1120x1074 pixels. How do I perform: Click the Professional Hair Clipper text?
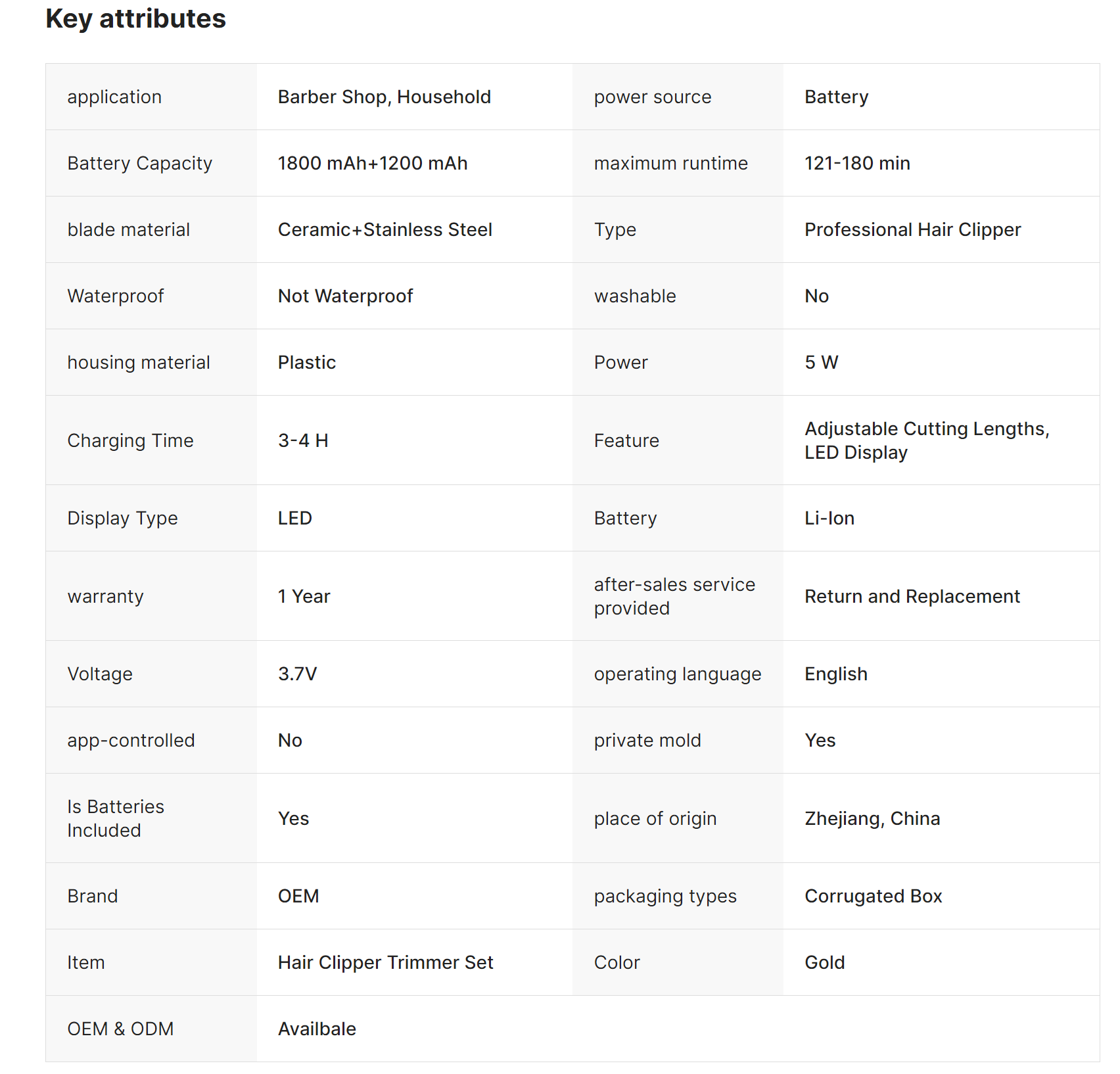click(x=912, y=230)
